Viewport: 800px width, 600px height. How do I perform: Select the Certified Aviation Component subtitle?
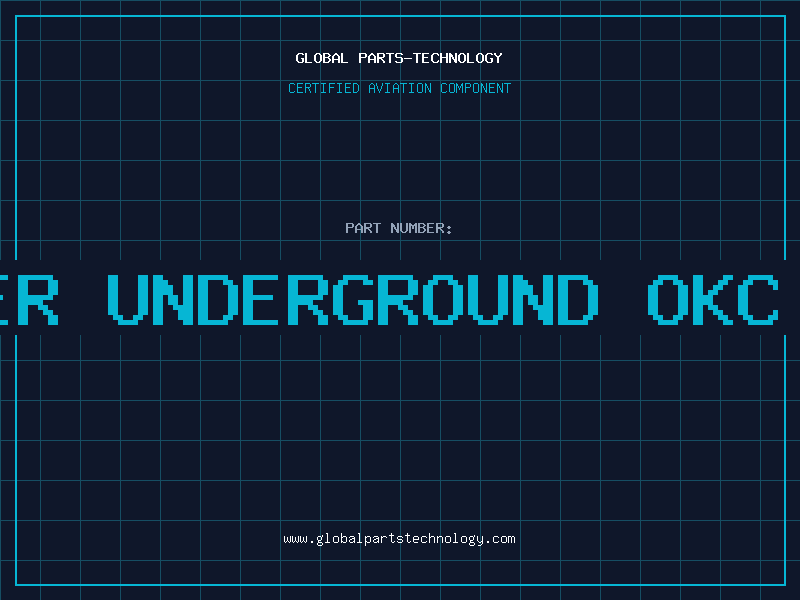click(399, 88)
